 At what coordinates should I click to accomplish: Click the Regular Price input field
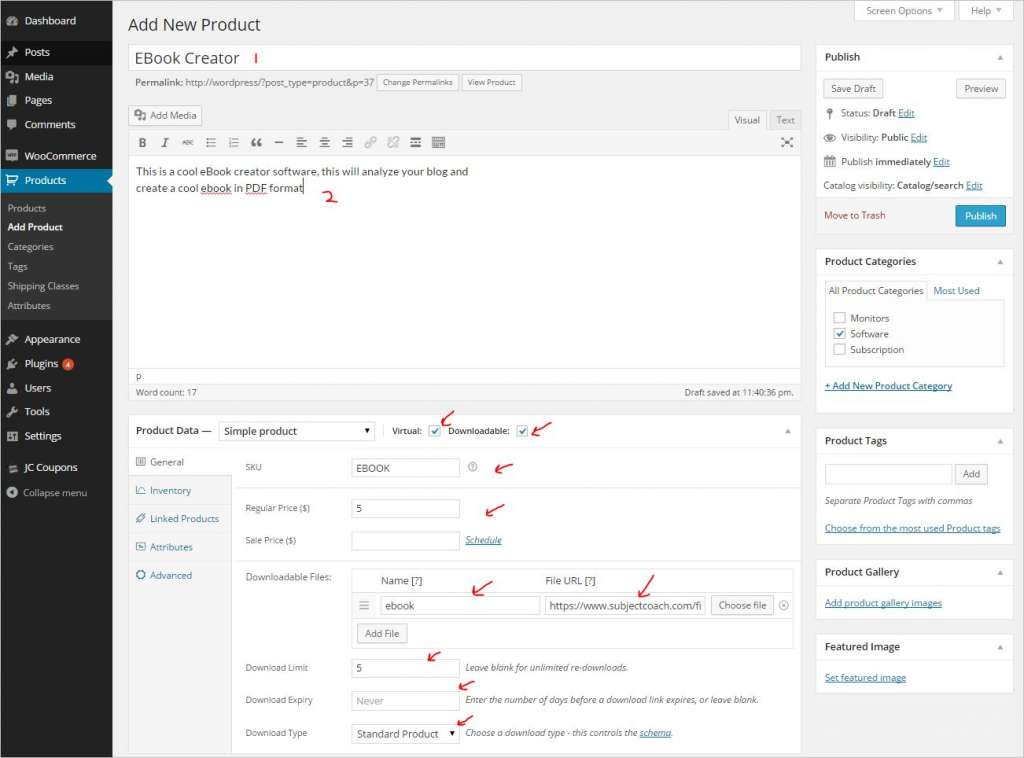pyautogui.click(x=405, y=509)
